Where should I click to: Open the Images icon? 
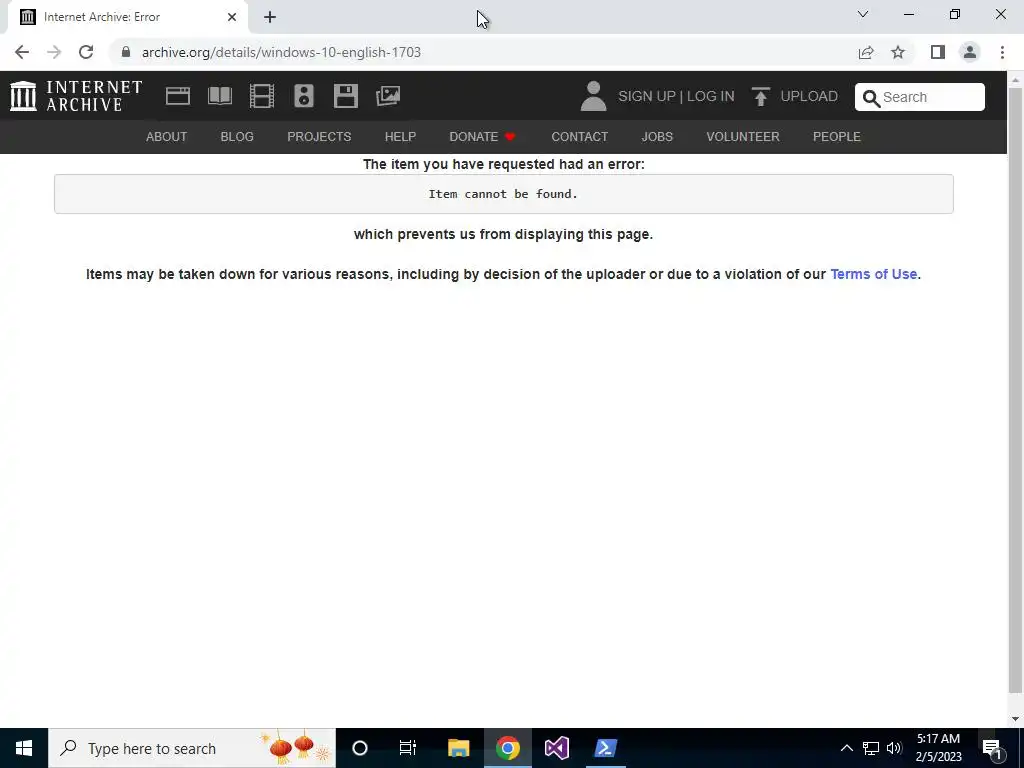(x=388, y=96)
